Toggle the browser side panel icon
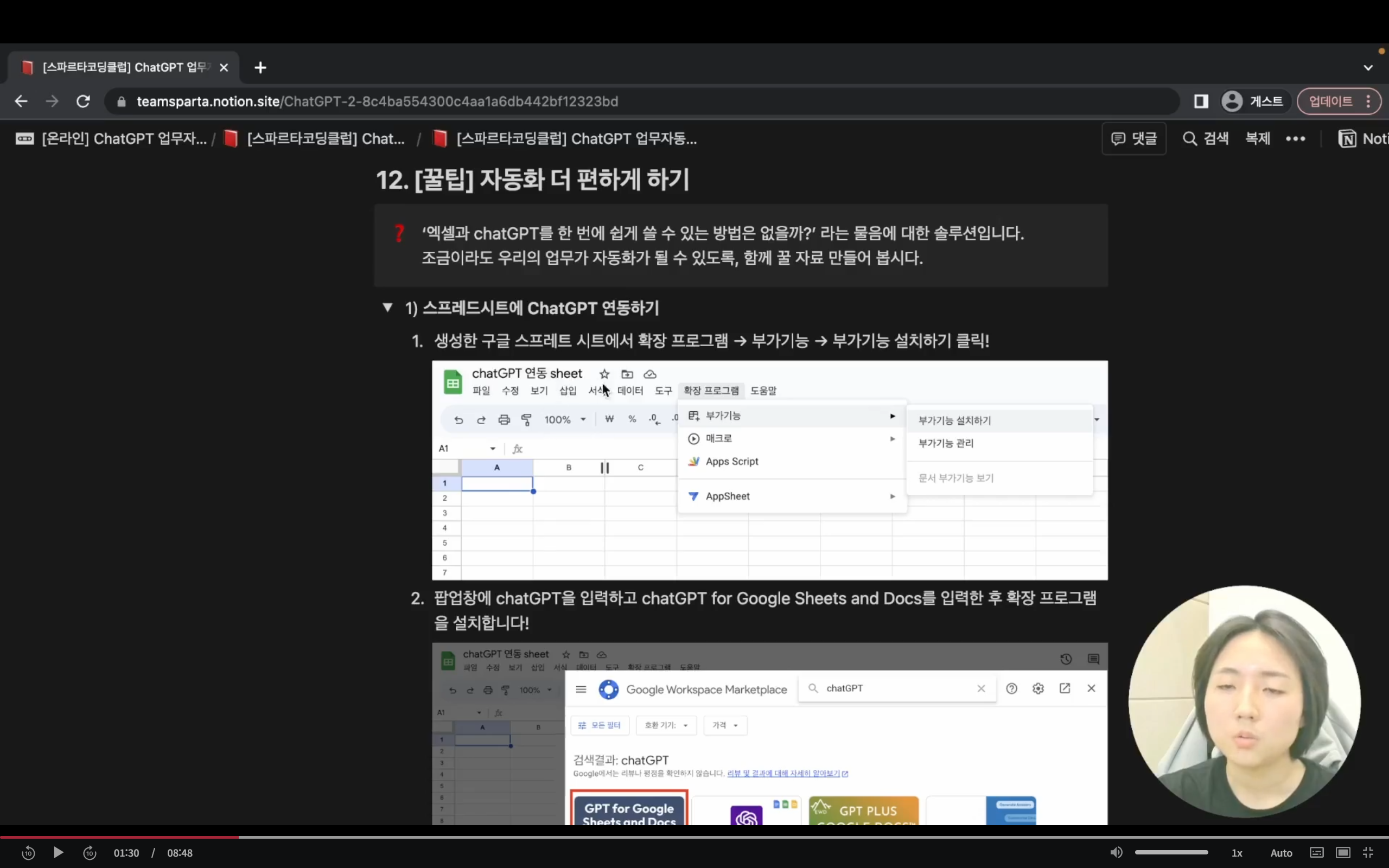 coord(1201,101)
